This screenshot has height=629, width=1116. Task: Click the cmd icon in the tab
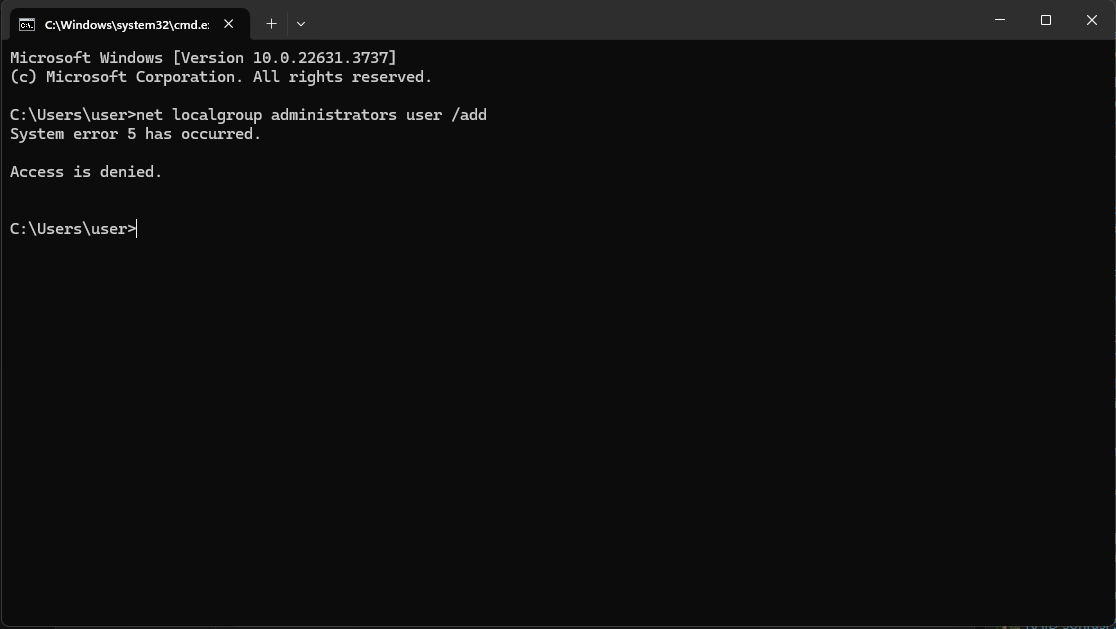(x=27, y=24)
